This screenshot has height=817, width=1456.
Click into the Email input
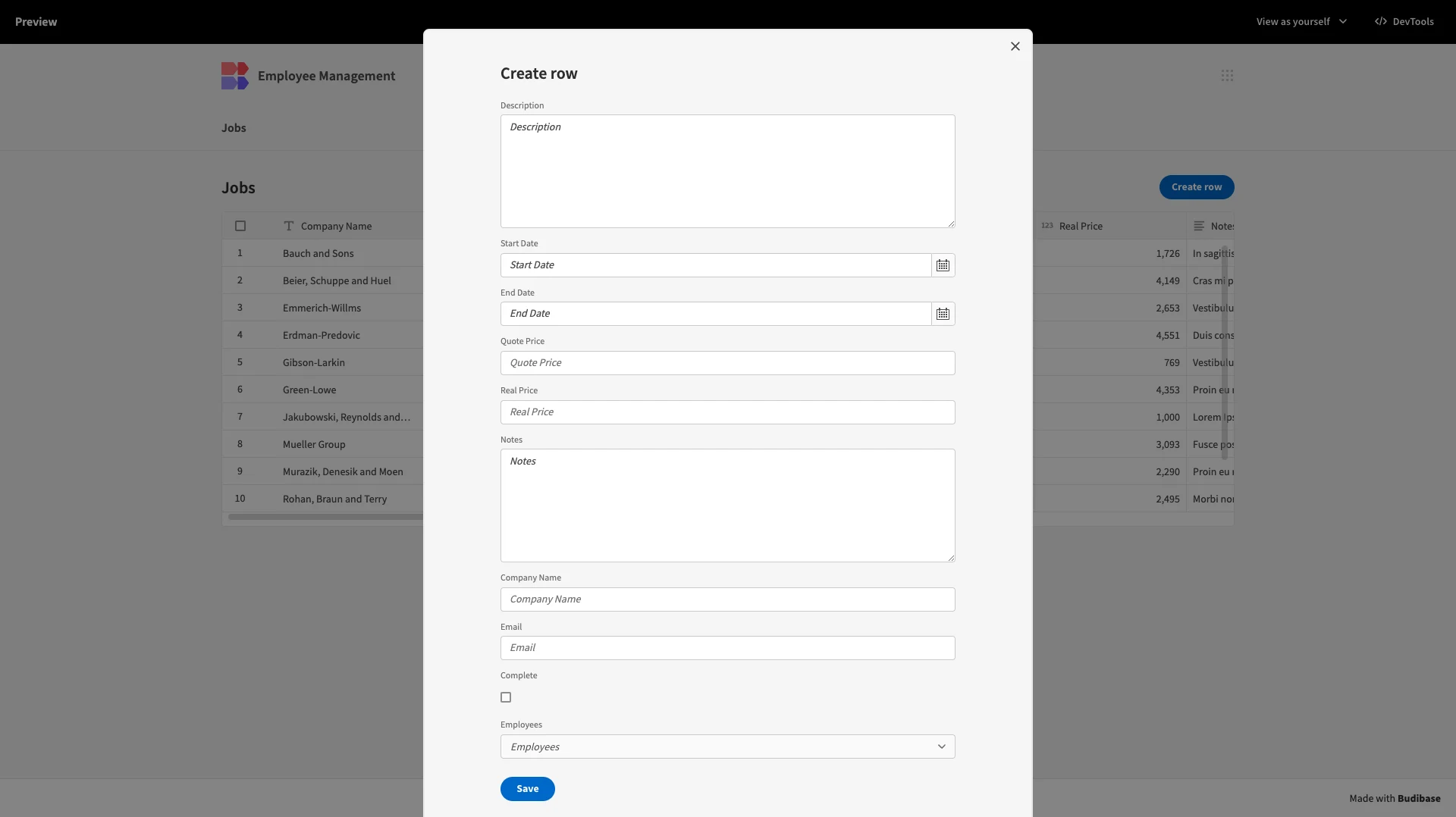coord(727,648)
